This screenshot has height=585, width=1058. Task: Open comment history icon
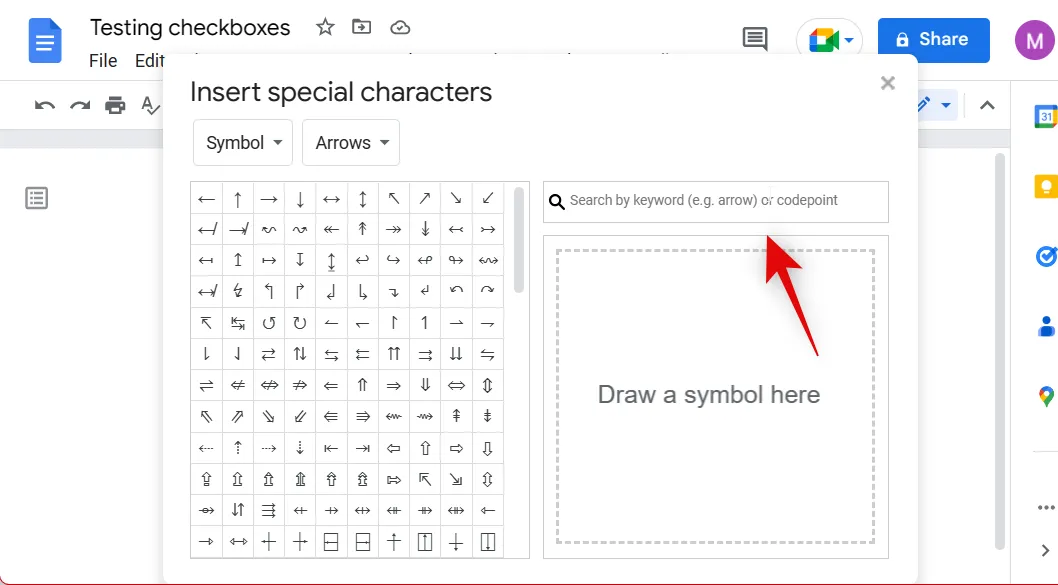tap(755, 38)
